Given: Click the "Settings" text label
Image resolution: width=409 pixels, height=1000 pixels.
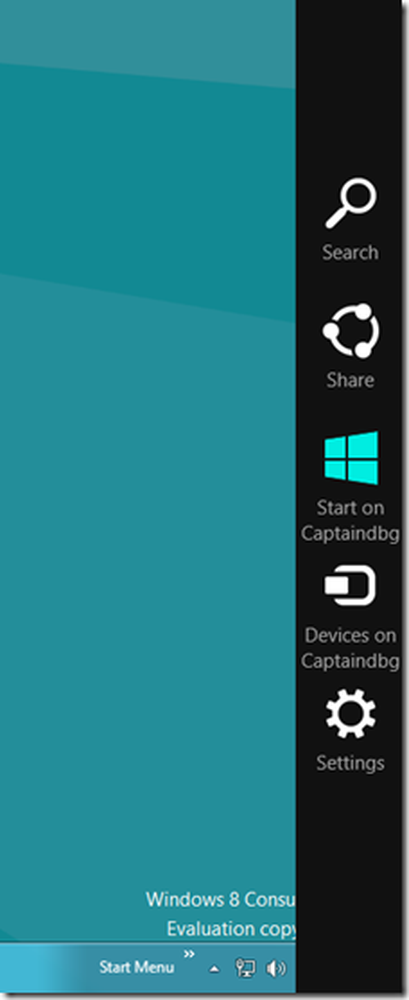Looking at the screenshot, I should (350, 763).
